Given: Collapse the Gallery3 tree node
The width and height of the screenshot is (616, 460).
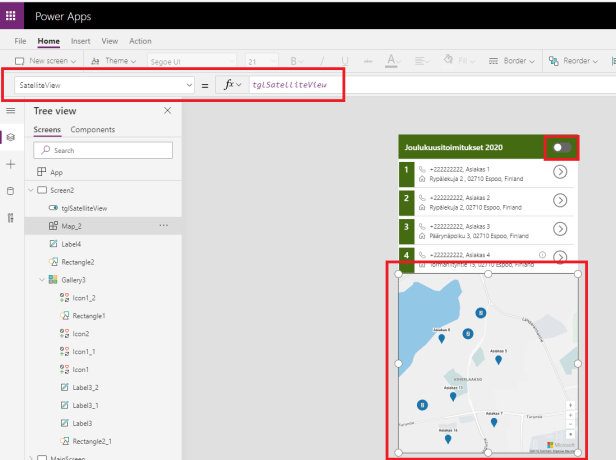Looking at the screenshot, I should click(x=41, y=280).
